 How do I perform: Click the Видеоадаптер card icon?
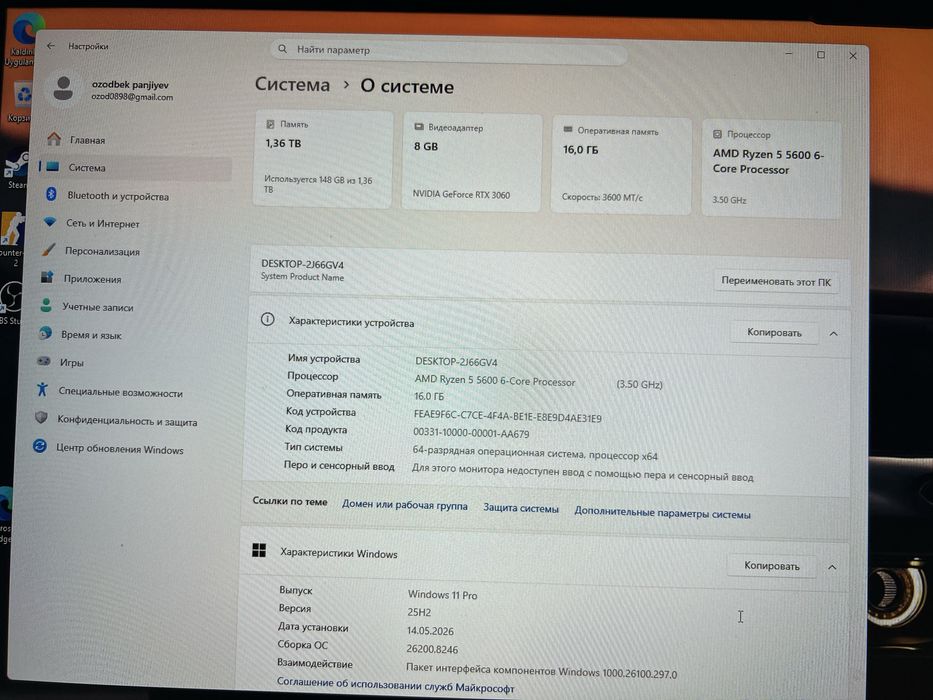tap(419, 127)
